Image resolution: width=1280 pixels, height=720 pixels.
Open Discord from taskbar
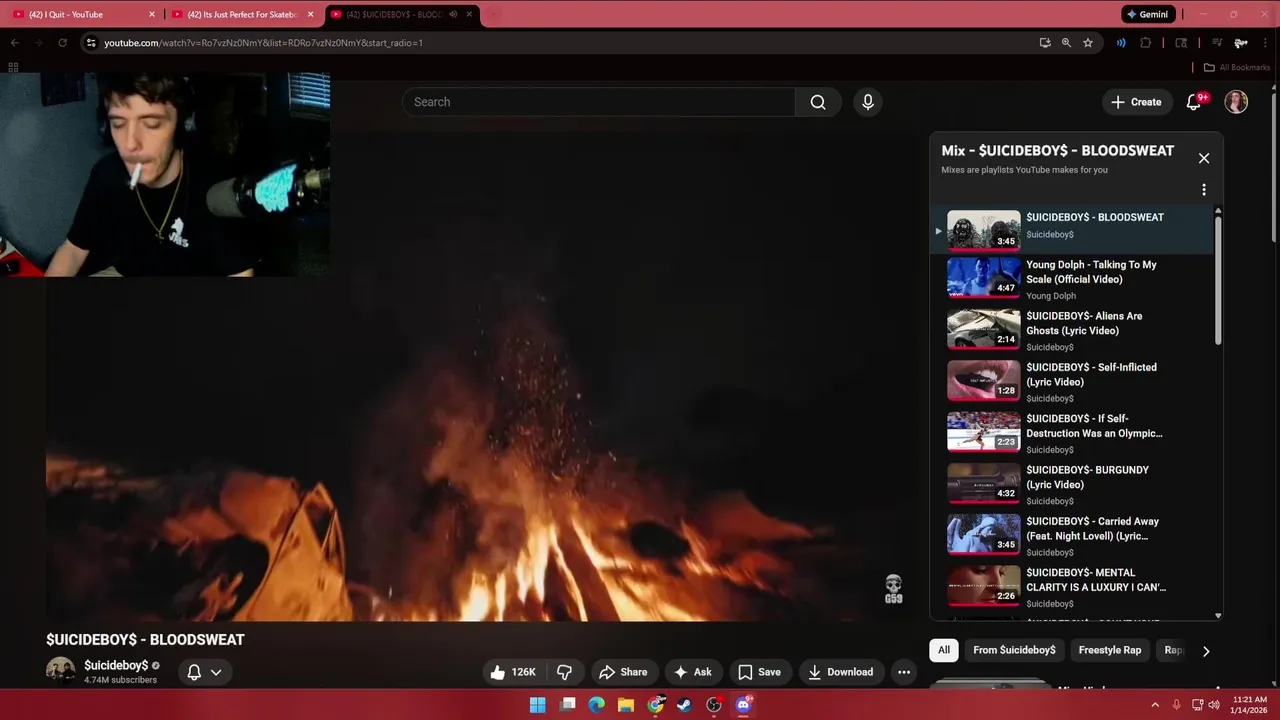point(743,705)
